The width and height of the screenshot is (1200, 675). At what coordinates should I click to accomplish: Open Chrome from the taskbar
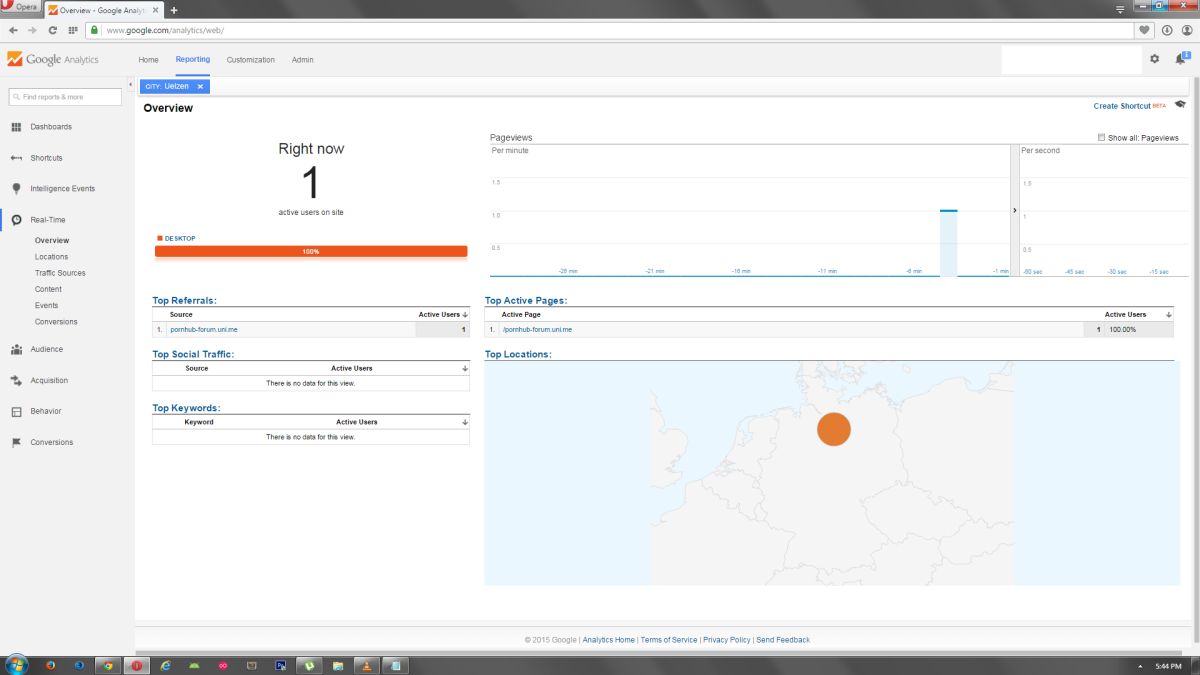pyautogui.click(x=108, y=665)
